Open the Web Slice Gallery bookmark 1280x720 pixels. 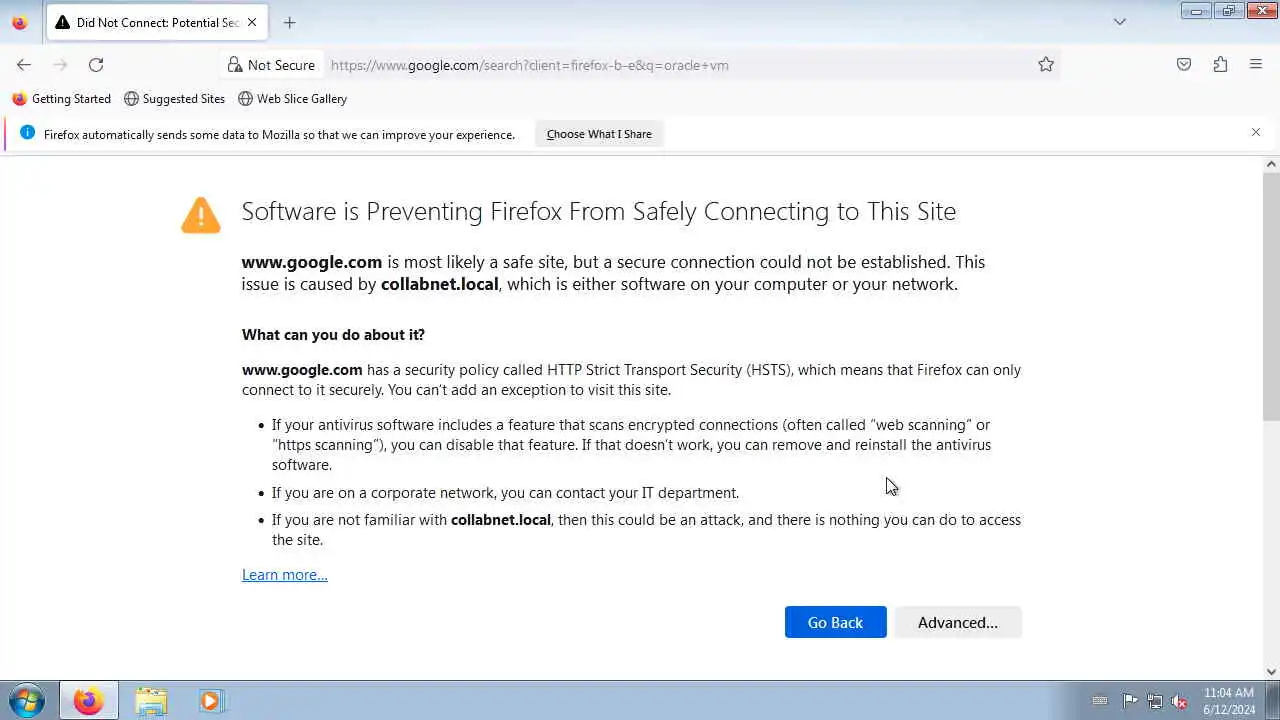(292, 99)
